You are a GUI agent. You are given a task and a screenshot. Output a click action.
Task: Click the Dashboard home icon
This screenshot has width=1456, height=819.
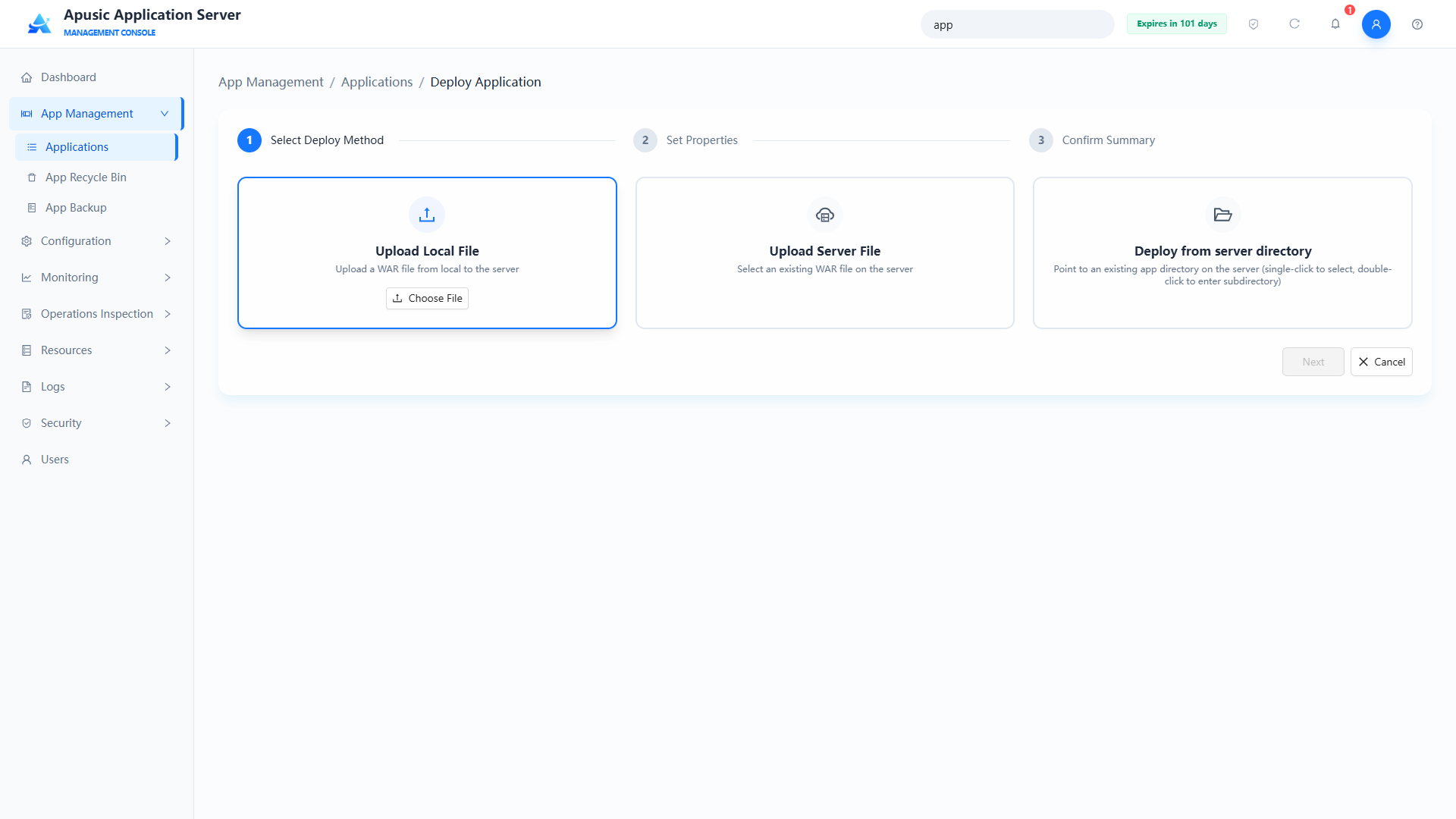pos(27,77)
